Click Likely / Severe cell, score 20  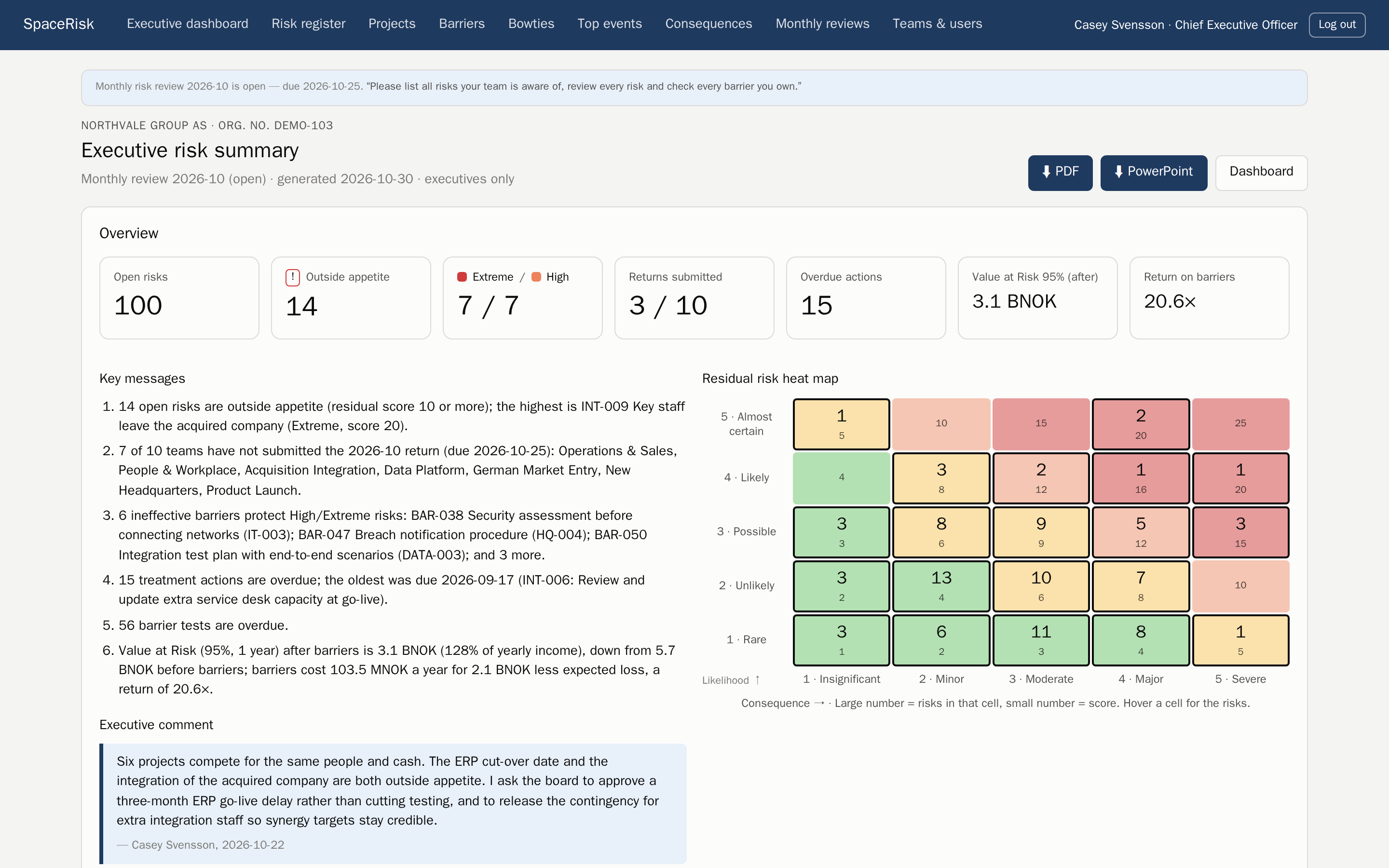[1240, 478]
